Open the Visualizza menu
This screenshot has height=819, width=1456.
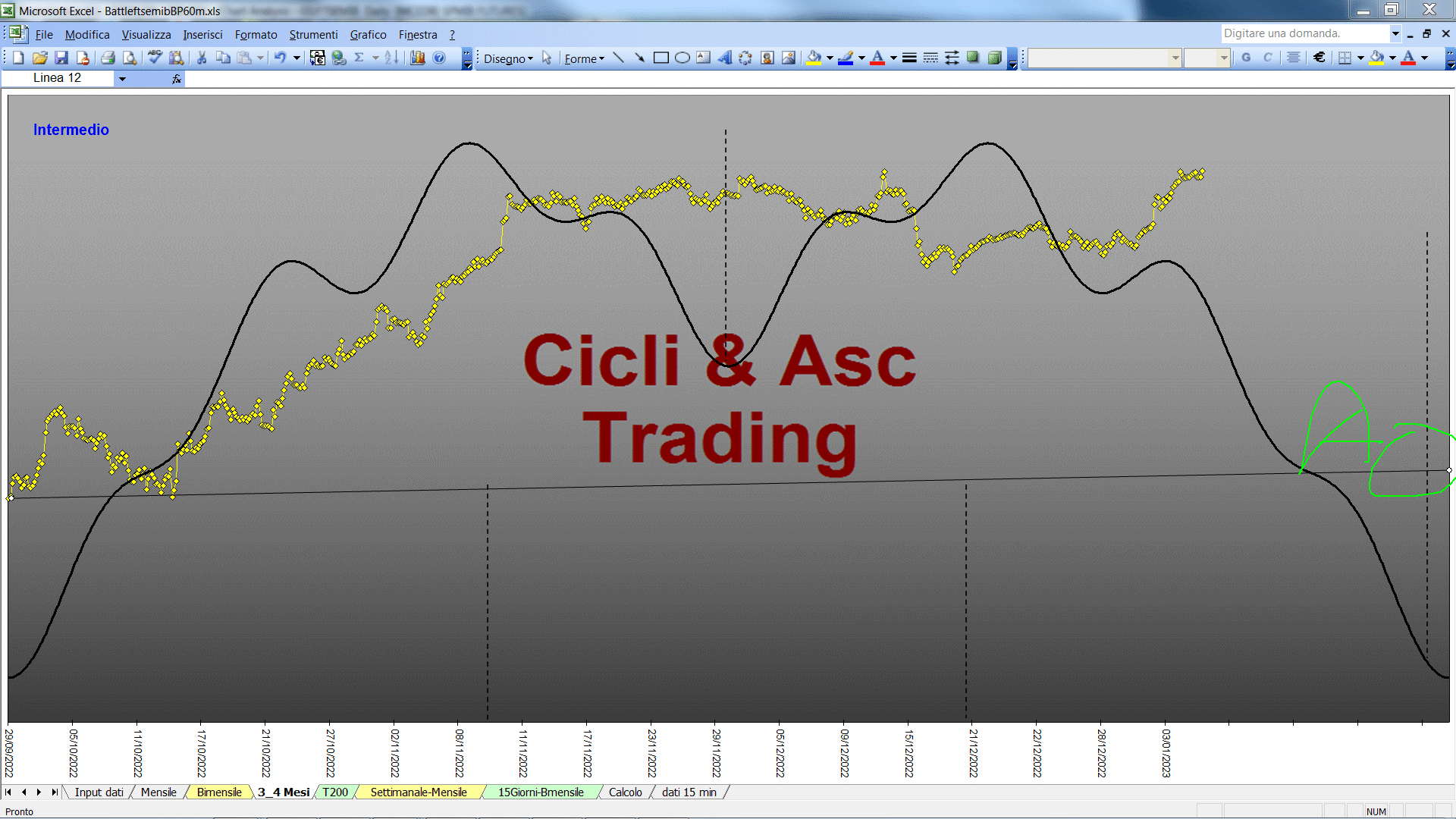146,34
